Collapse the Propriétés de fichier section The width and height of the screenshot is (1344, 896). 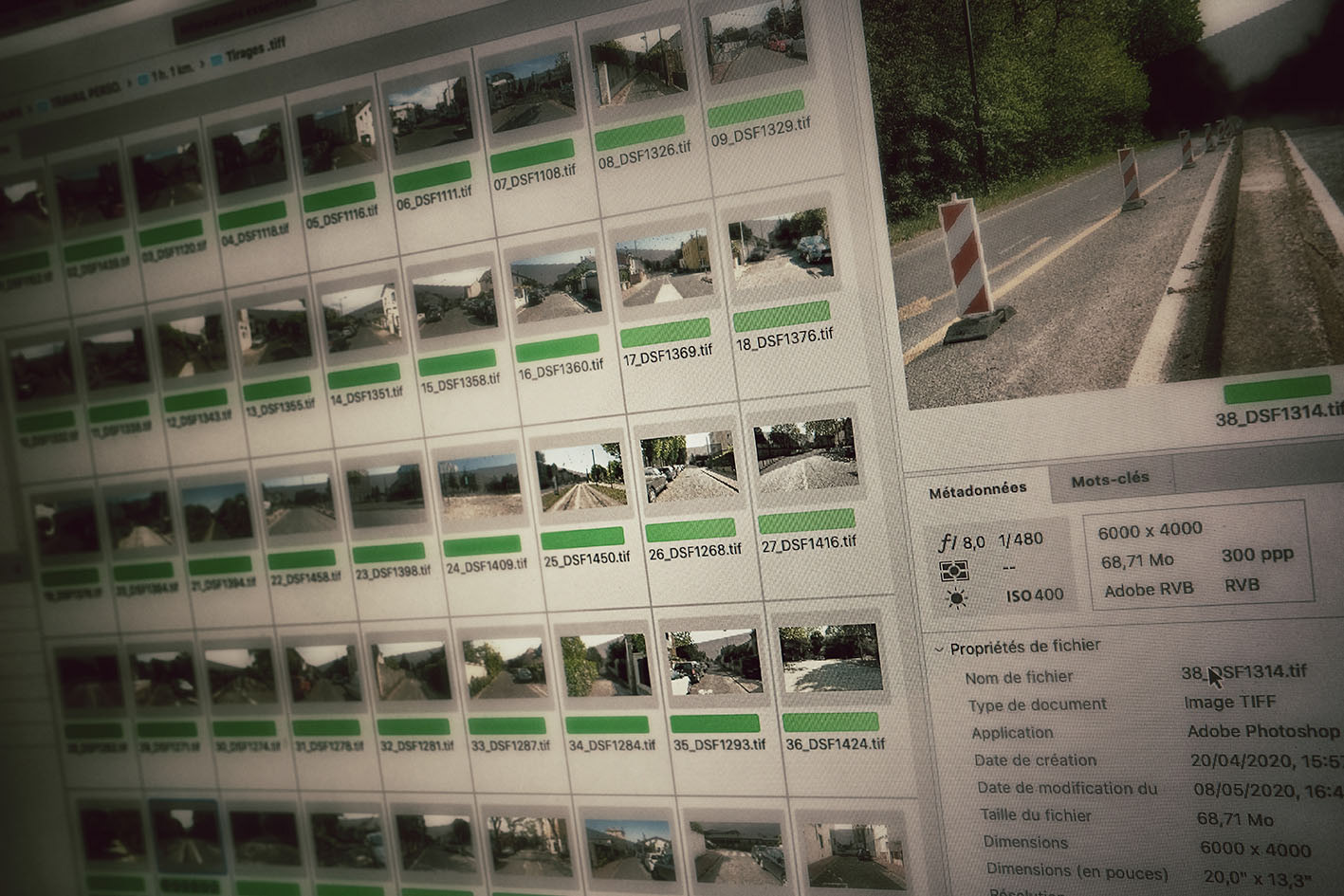939,649
